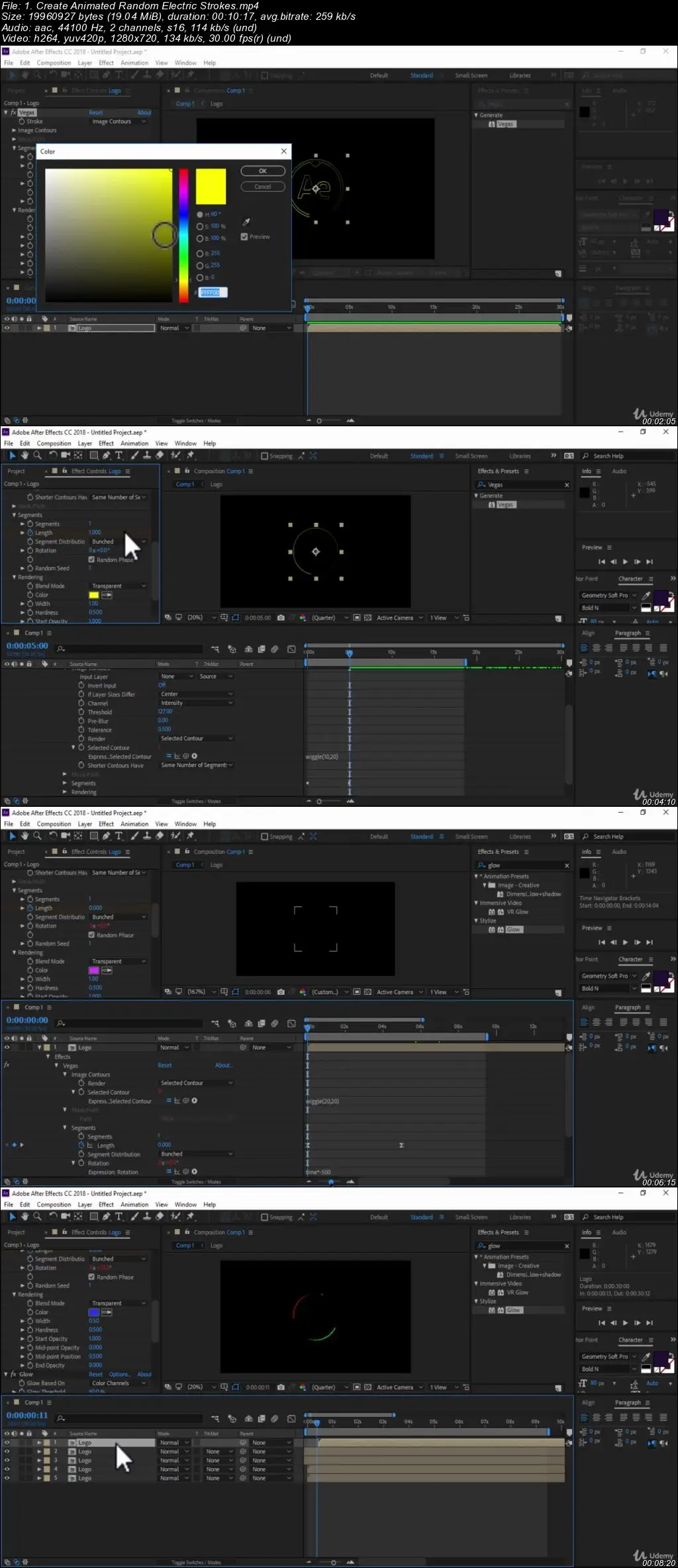This screenshot has height=1568, width=678.
Task: Click Vegas Reset link in the 00:06:15 timeline
Action: tap(165, 1065)
